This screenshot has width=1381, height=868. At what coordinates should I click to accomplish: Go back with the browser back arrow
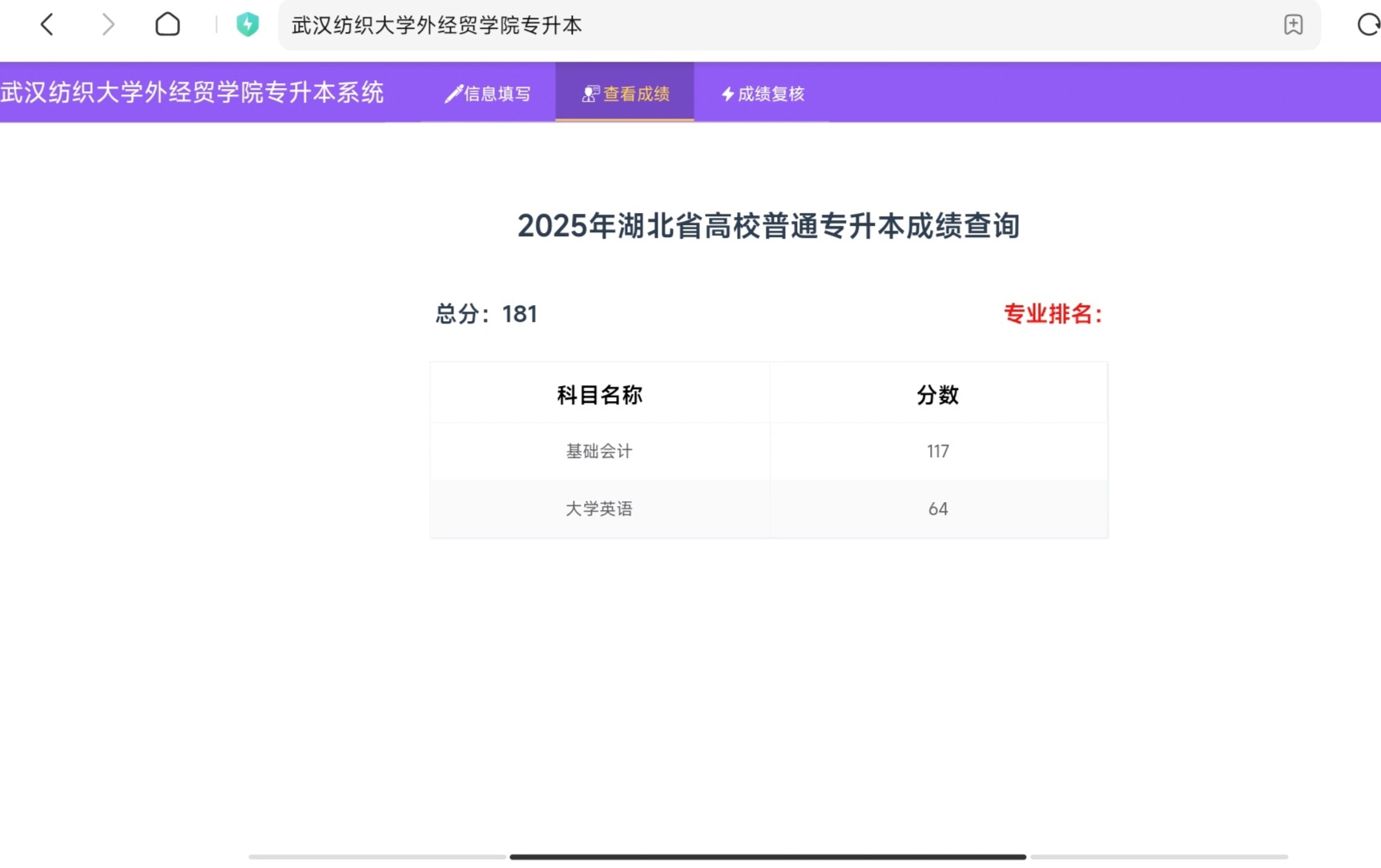(x=47, y=25)
